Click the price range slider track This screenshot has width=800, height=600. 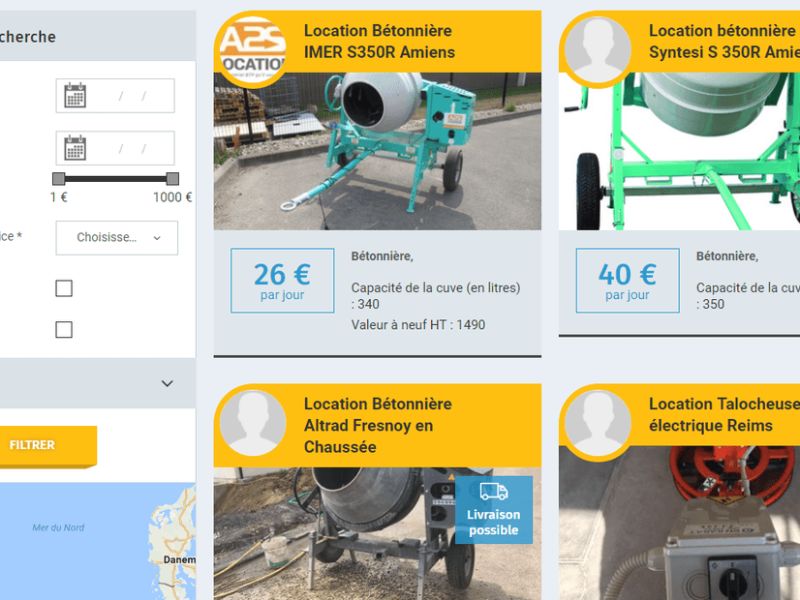[x=115, y=179]
